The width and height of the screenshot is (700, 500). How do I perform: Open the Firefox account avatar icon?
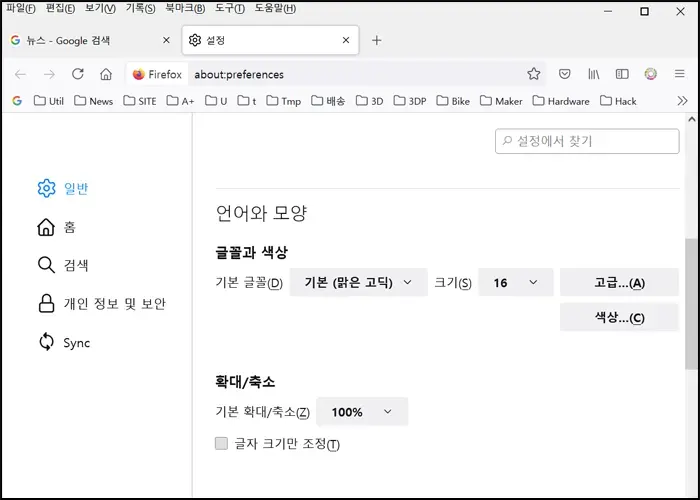tap(650, 74)
